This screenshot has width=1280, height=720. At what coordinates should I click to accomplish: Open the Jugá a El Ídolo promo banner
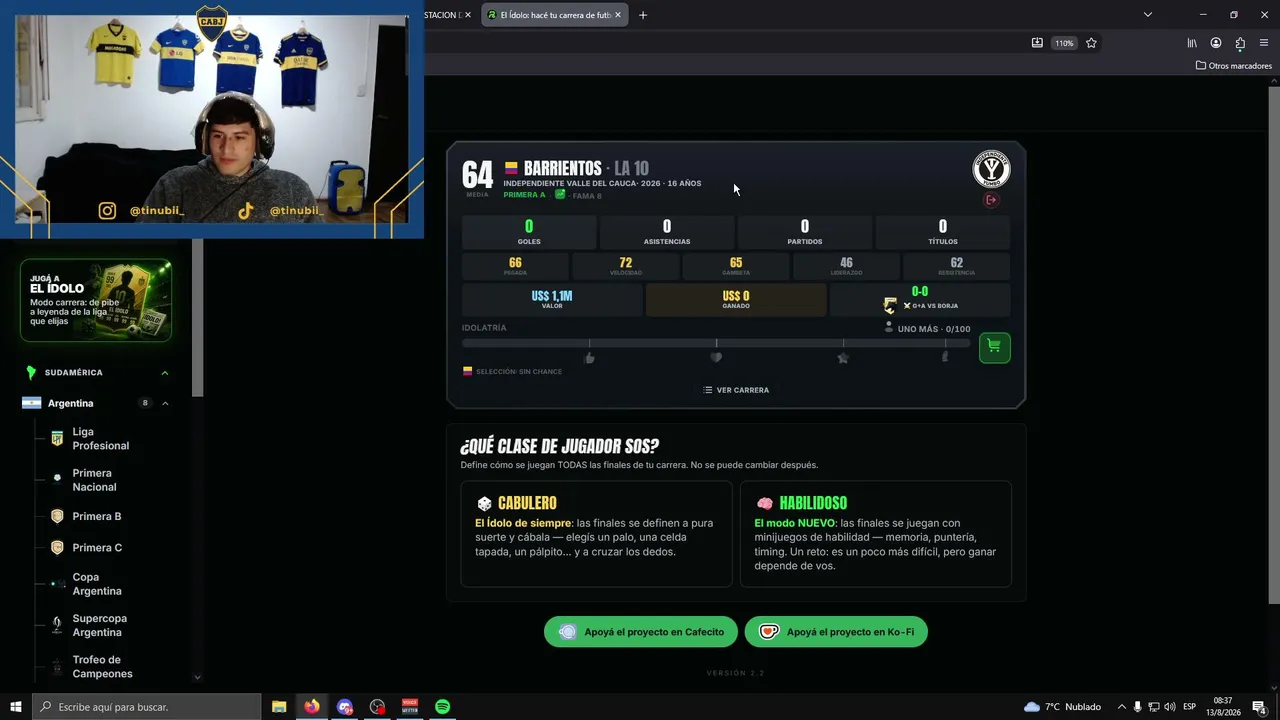96,301
